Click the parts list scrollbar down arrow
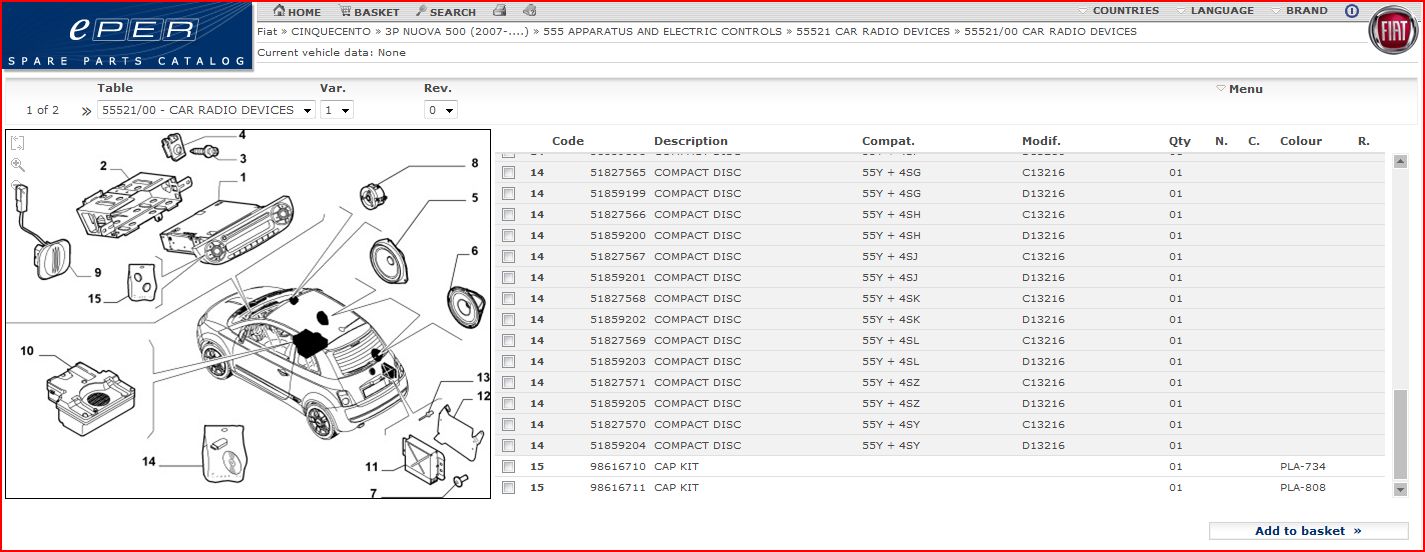This screenshot has width=1425, height=552. click(1399, 489)
